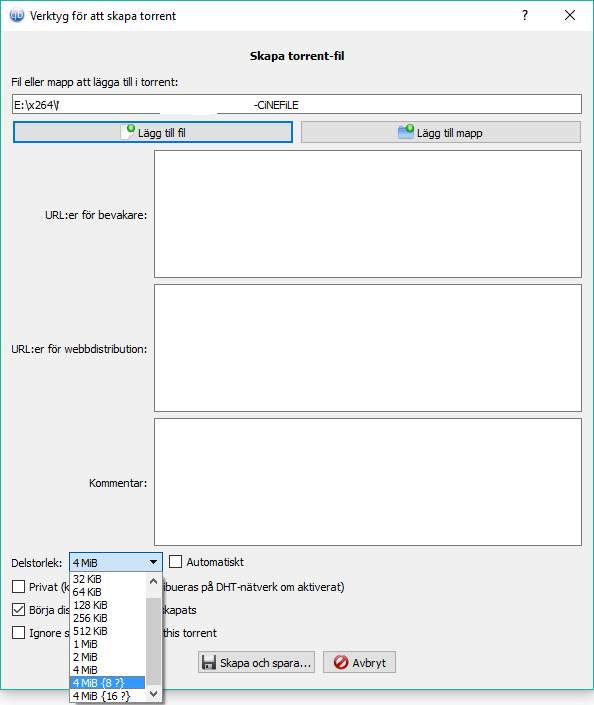The image size is (594, 705).
Task: Click the dropdown list scroll down arrow
Action: point(153,694)
